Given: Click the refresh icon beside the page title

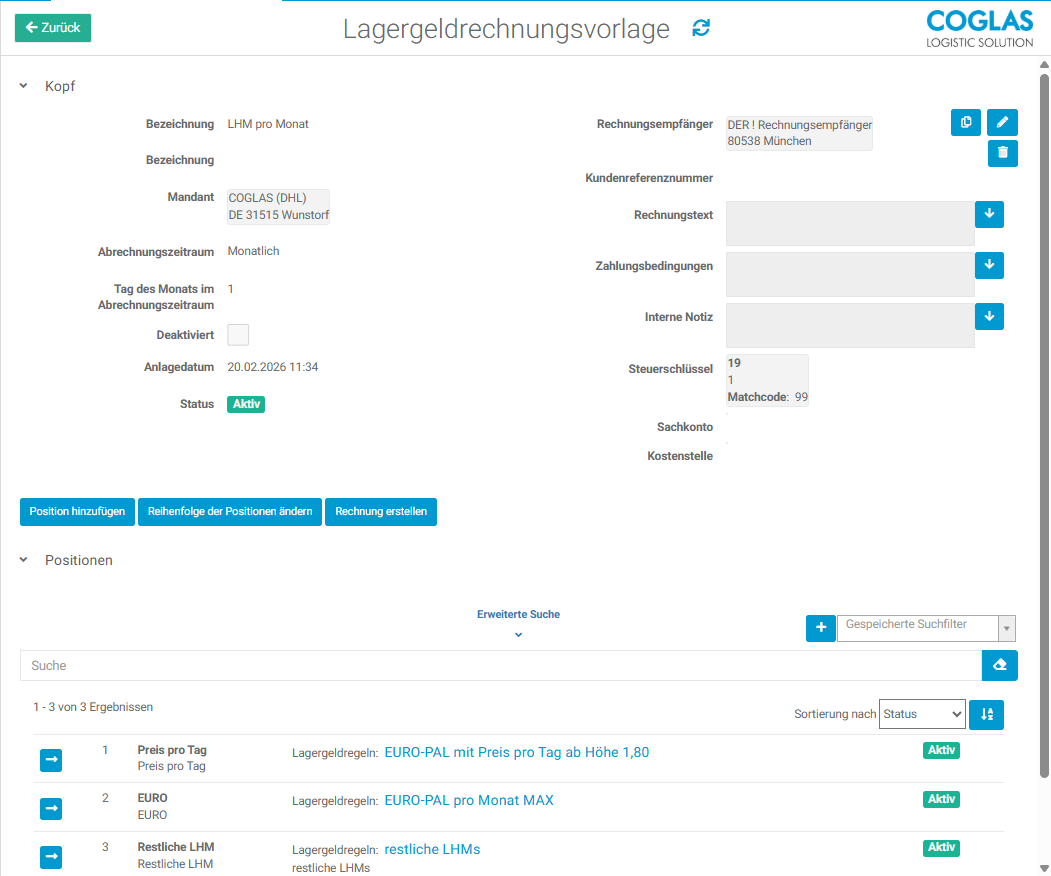Looking at the screenshot, I should pos(701,29).
